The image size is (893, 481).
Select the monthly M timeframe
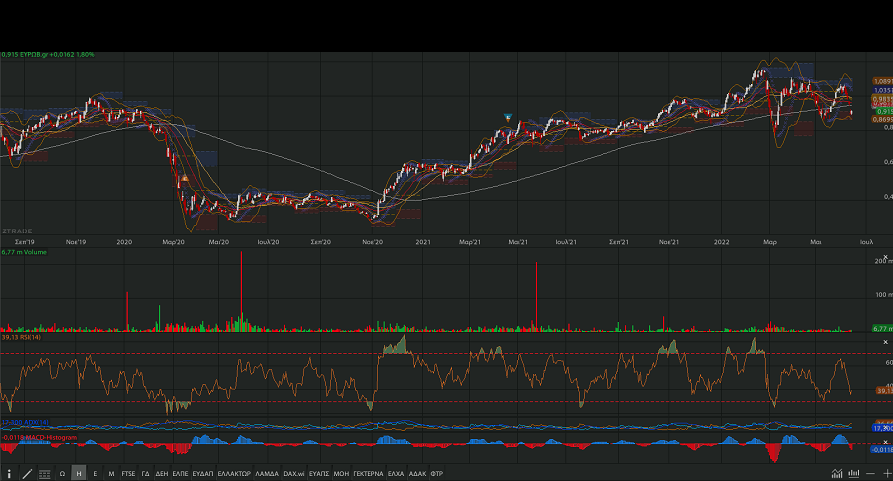pyautogui.click(x=110, y=473)
